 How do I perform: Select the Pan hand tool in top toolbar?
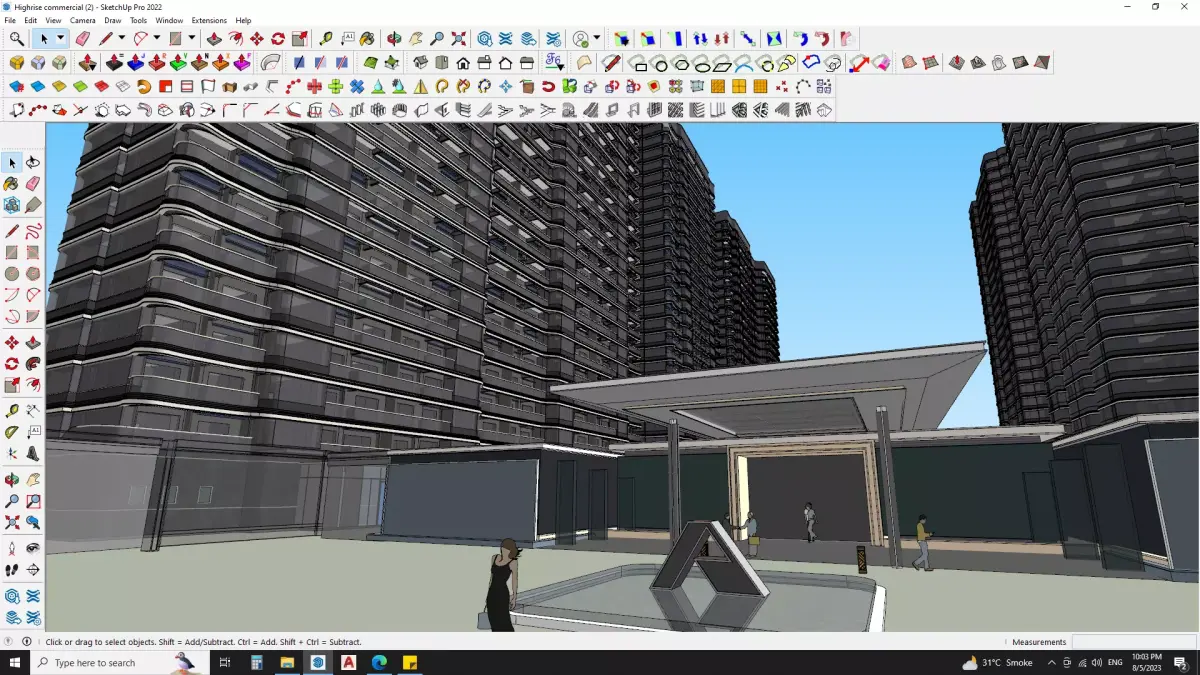coord(416,39)
